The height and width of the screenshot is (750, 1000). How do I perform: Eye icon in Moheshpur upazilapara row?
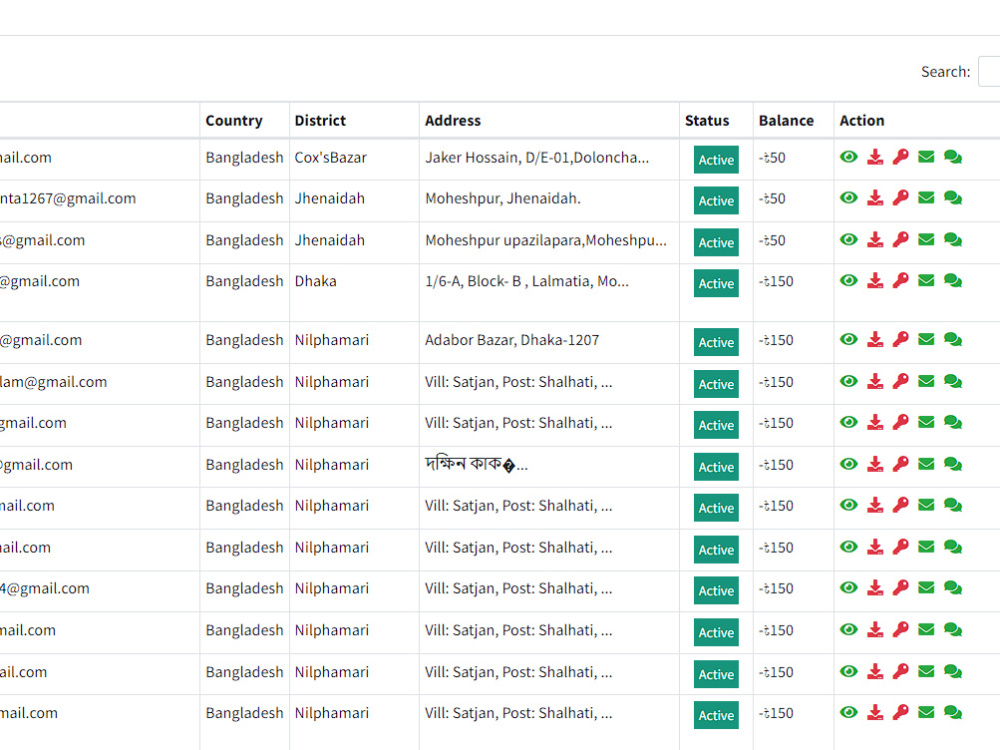(848, 240)
